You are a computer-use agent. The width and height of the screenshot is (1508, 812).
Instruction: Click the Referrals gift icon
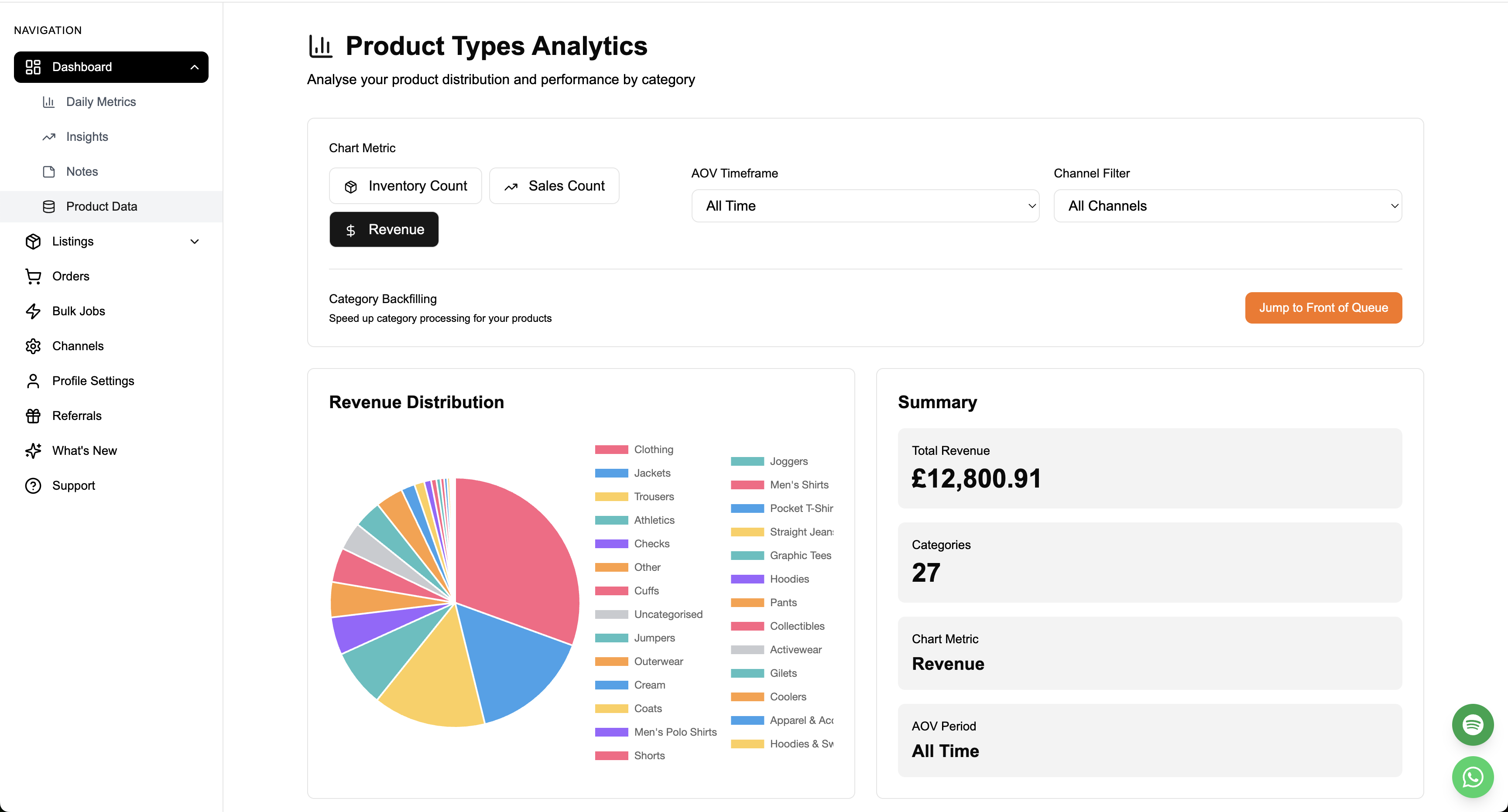point(33,416)
